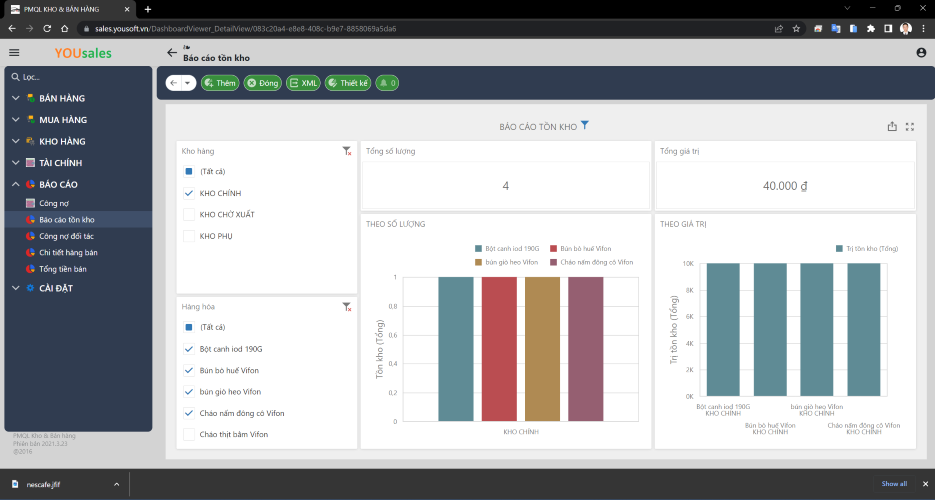
Task: Open a new browser tab
Action: (148, 9)
